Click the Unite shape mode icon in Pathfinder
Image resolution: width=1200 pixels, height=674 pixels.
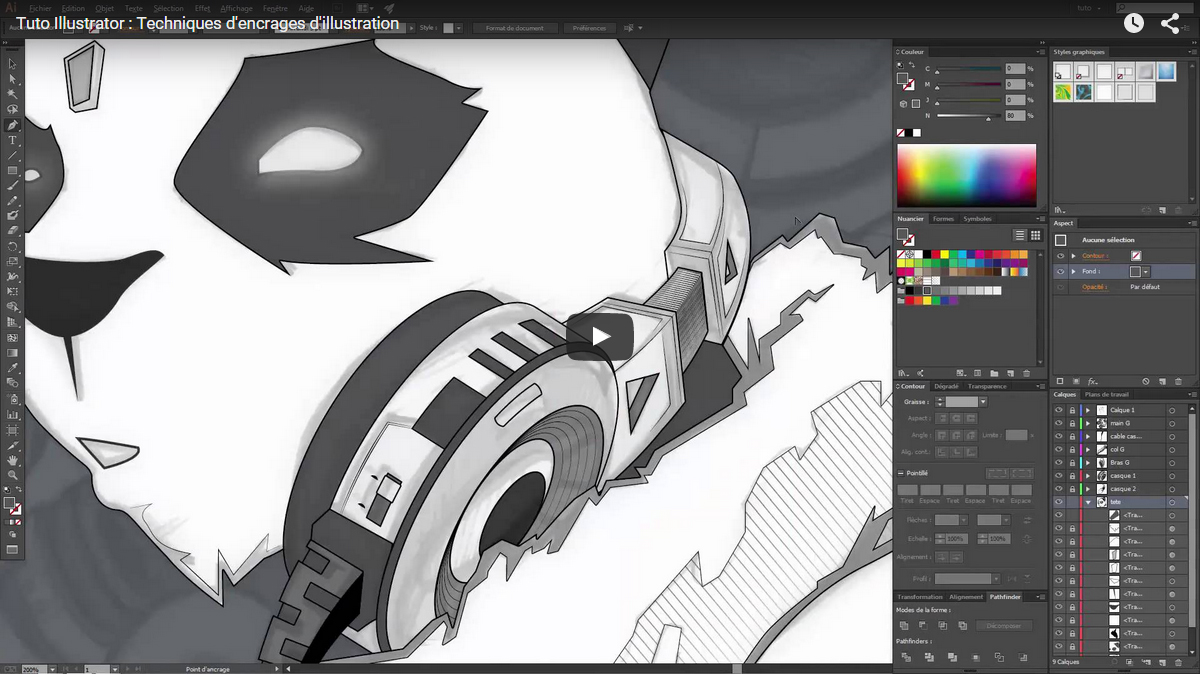point(904,626)
